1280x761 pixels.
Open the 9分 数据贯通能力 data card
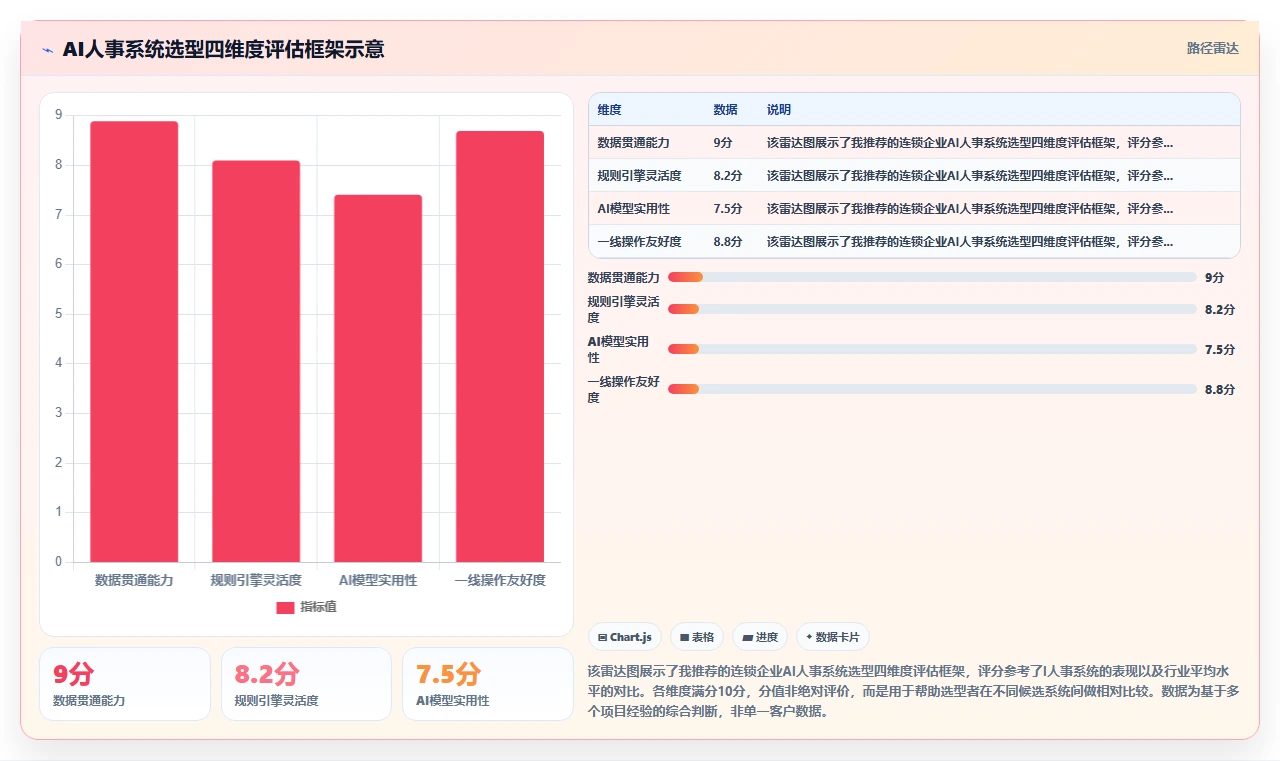point(125,684)
